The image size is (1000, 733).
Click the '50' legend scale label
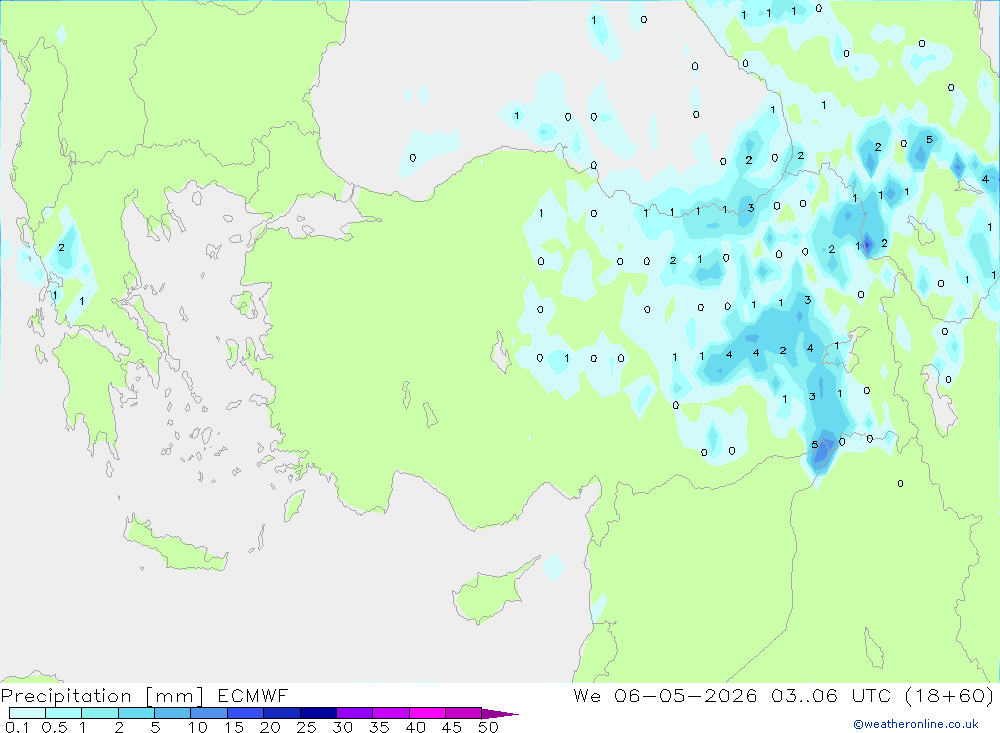(x=488, y=727)
